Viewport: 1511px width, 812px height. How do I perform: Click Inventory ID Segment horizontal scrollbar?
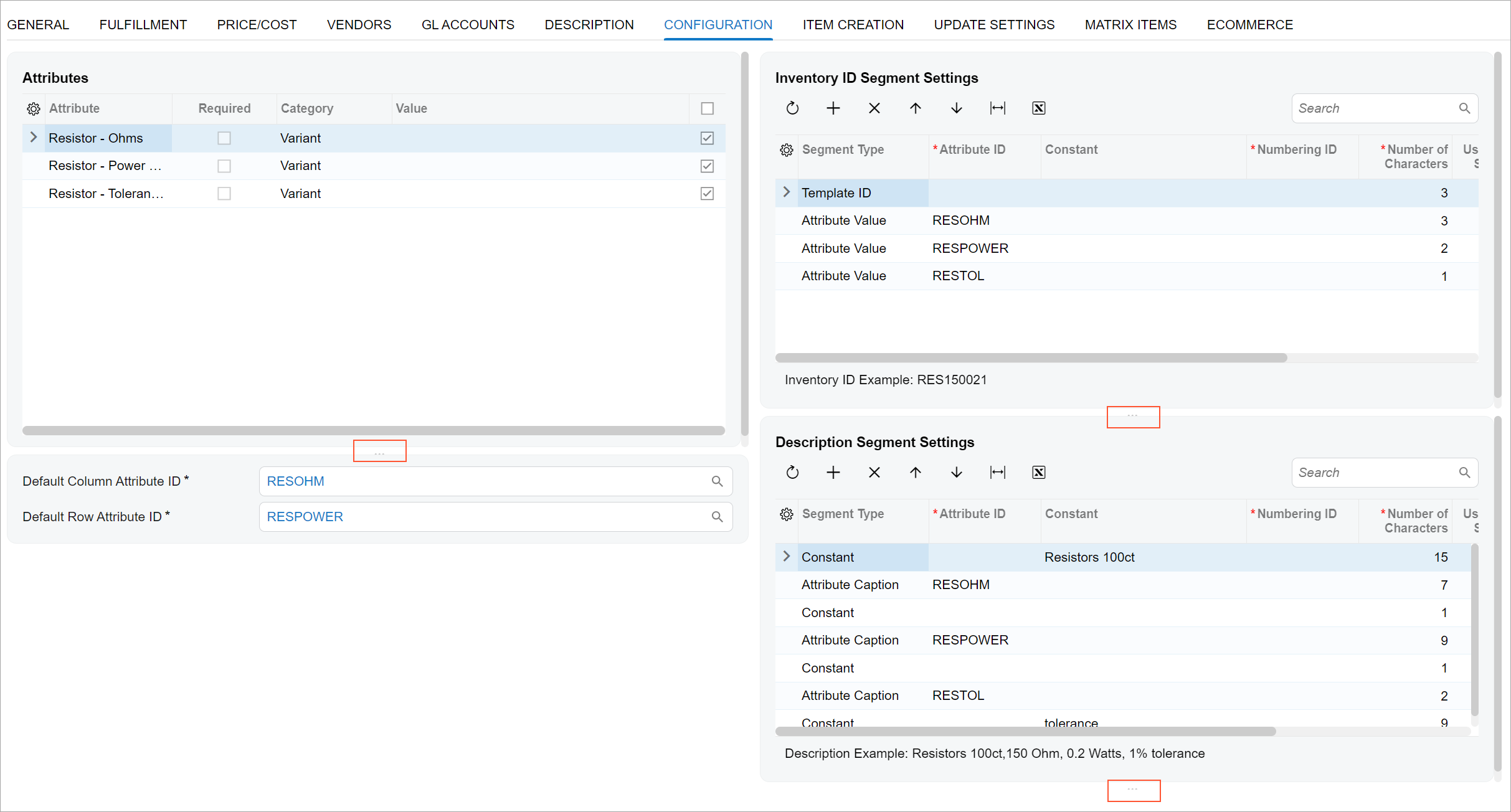(1031, 358)
